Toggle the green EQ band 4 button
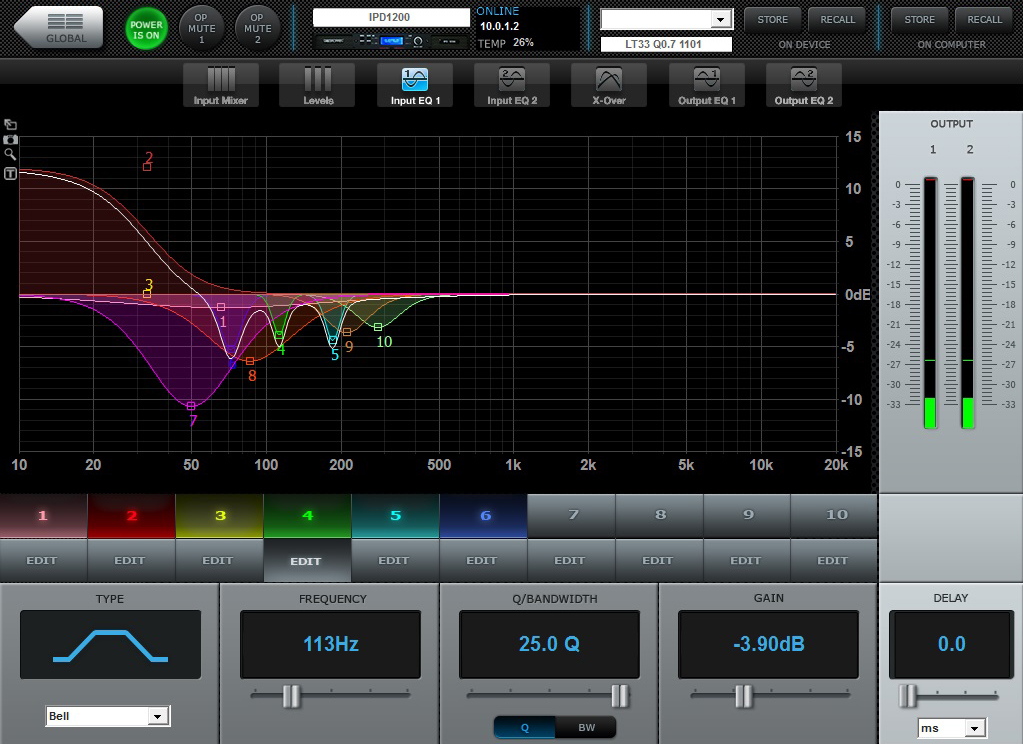 pos(308,516)
